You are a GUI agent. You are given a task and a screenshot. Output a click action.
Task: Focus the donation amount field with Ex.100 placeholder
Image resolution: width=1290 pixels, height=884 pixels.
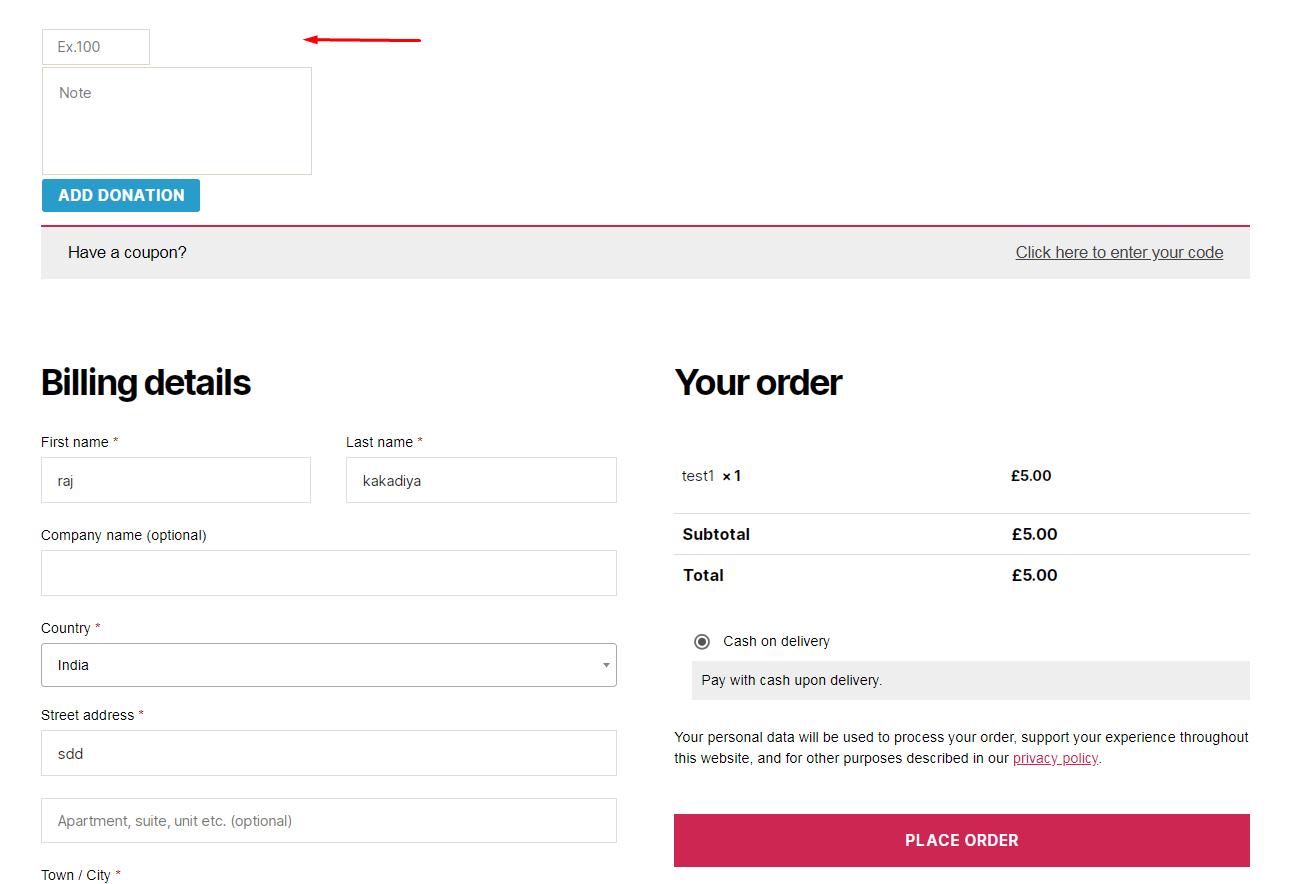96,47
